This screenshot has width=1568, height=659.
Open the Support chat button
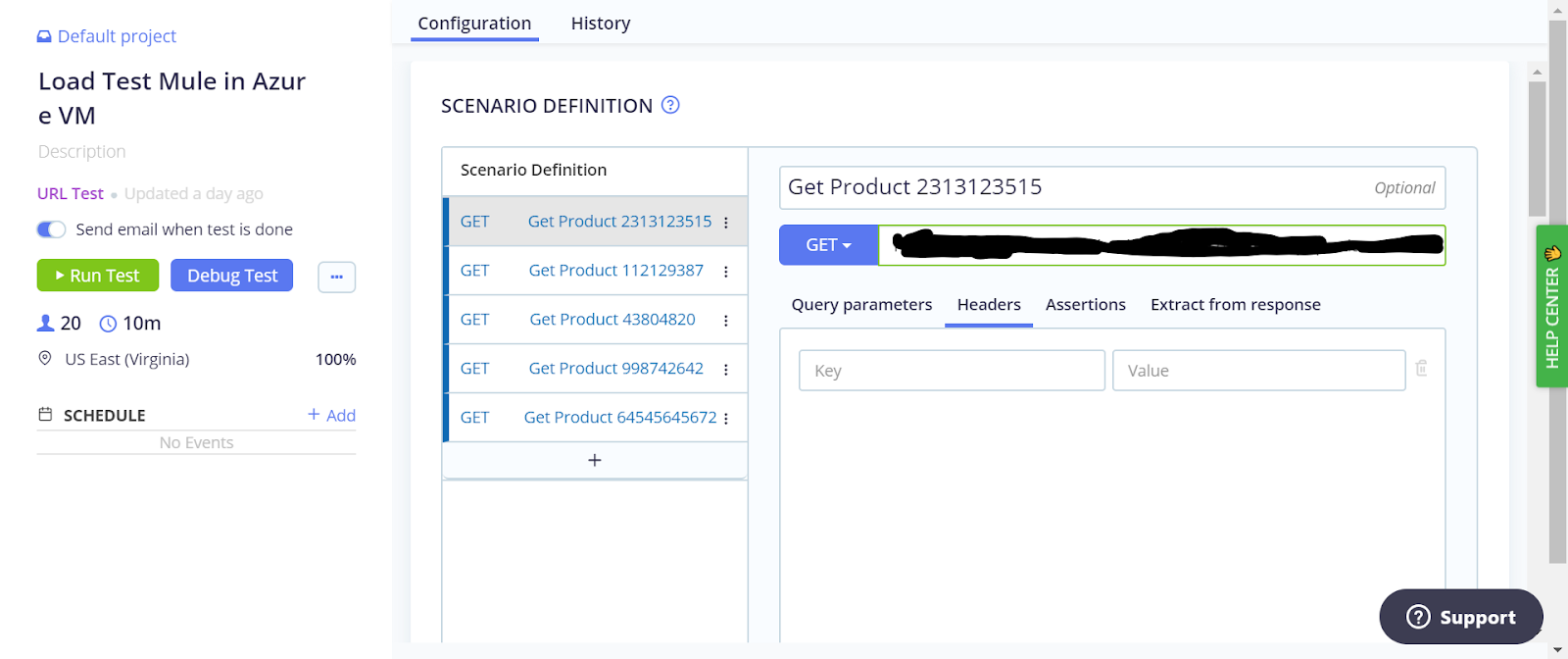[x=1461, y=617]
